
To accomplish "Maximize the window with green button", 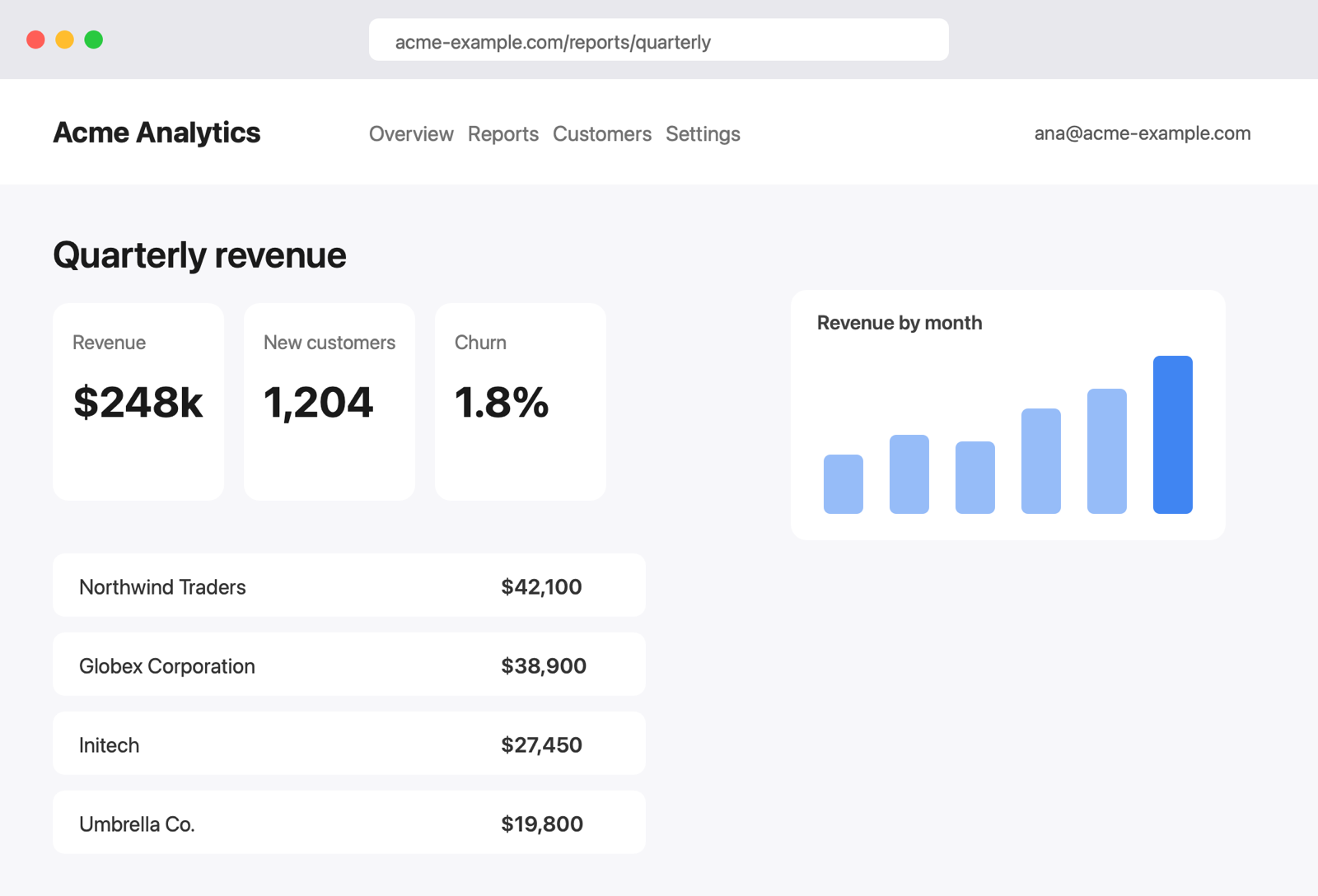I will click(94, 40).
